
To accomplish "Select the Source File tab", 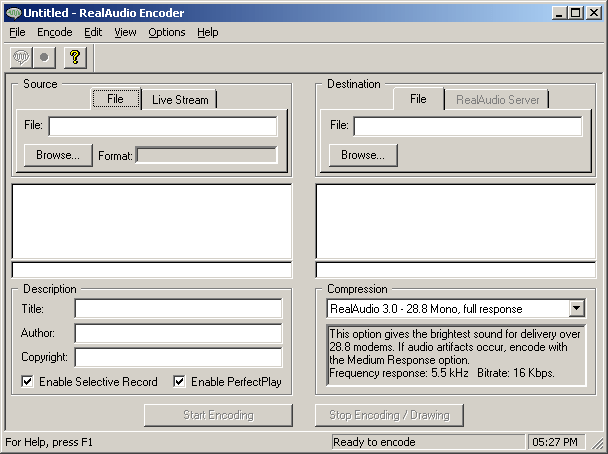I will point(116,99).
